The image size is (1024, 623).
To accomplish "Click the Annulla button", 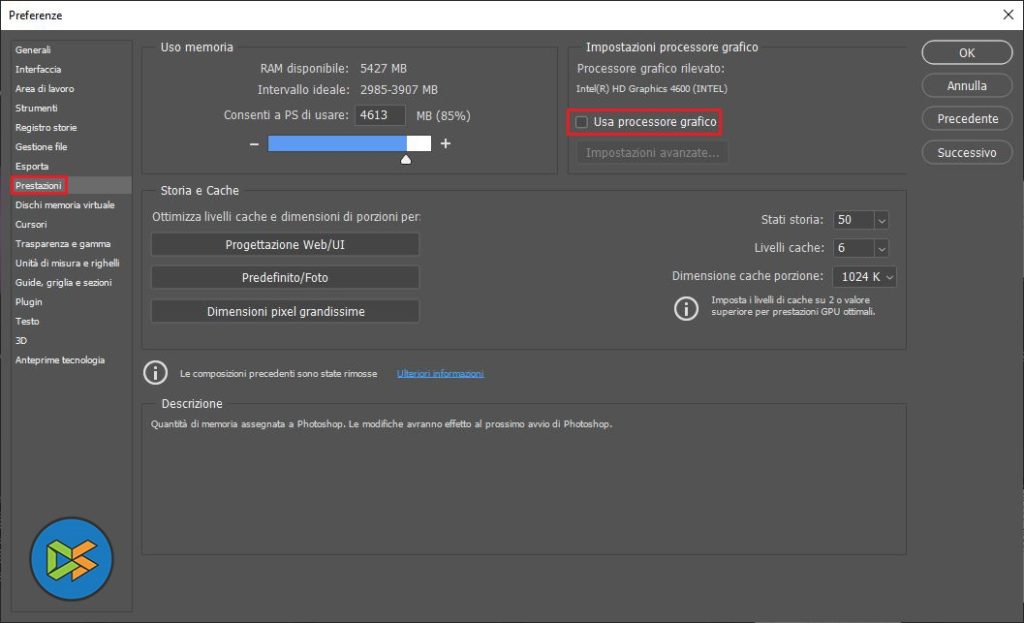I will [x=966, y=86].
